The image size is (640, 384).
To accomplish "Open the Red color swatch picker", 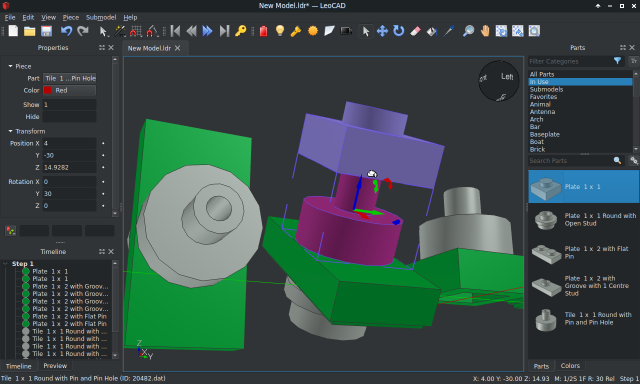I will (70, 90).
